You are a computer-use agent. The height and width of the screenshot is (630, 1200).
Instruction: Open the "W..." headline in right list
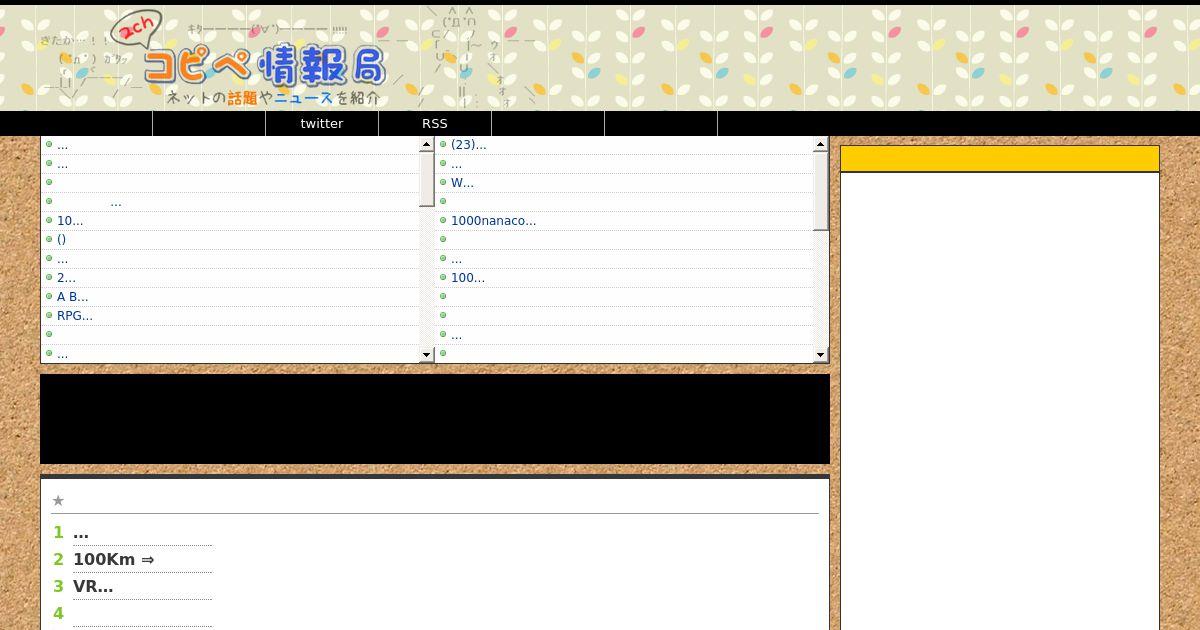463,183
